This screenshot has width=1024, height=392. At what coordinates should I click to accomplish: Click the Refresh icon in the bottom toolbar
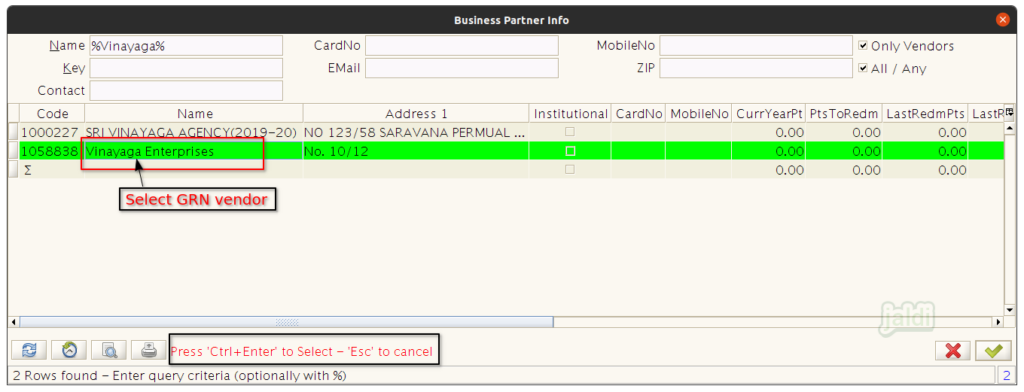(29, 351)
